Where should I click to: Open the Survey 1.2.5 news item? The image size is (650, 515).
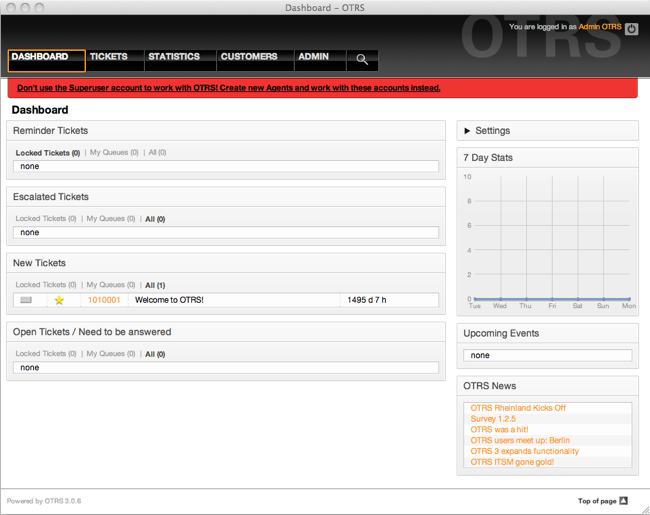click(x=493, y=419)
